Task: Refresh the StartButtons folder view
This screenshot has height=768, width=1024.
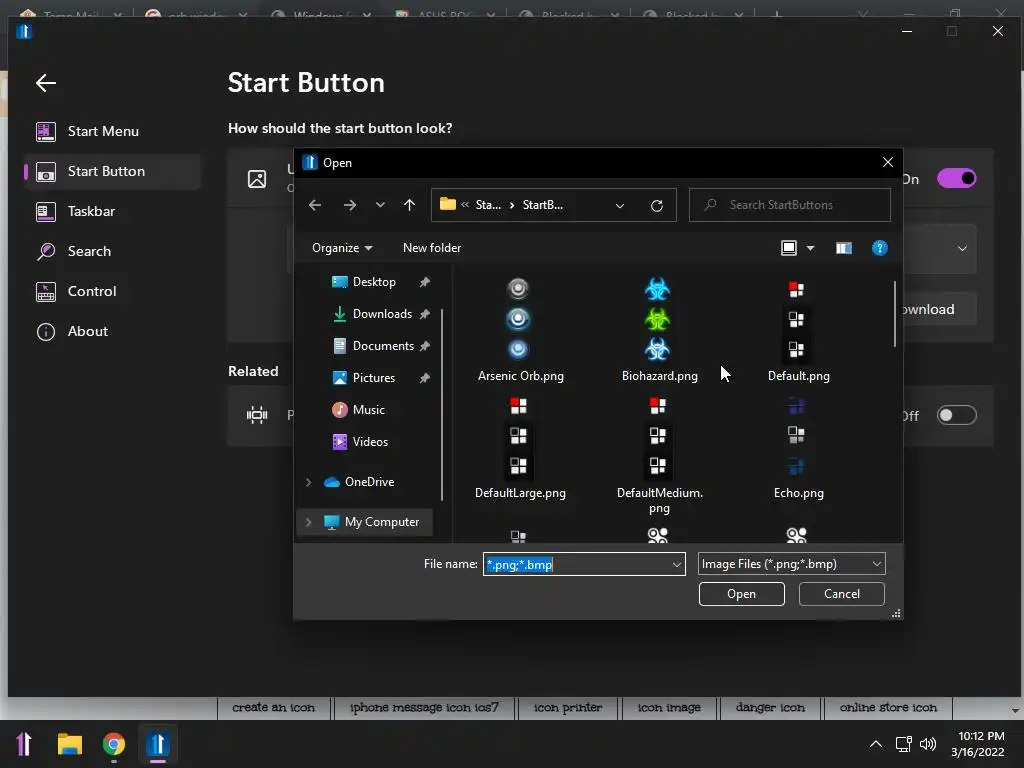Action: point(657,206)
